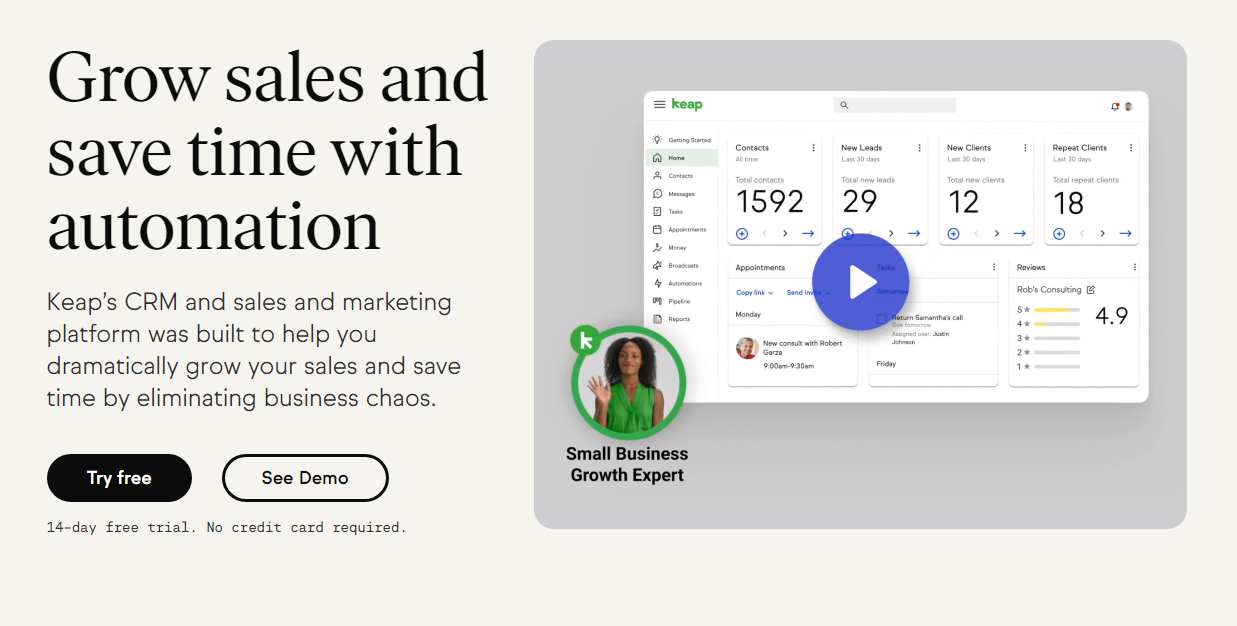1237x626 pixels.
Task: Expand the Copy link dropdown
Action: 755,293
